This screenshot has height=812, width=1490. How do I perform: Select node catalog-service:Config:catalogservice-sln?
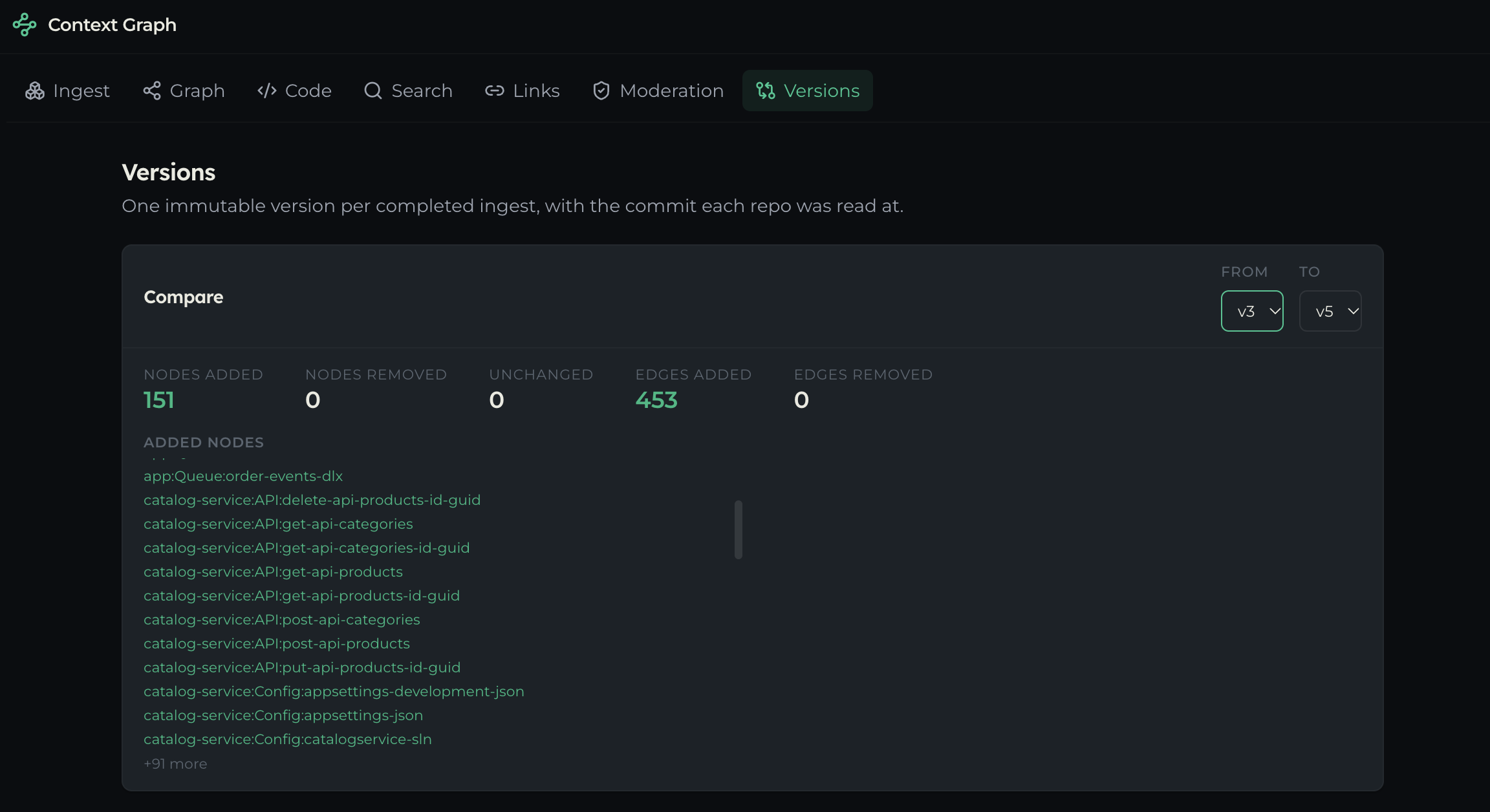(288, 739)
